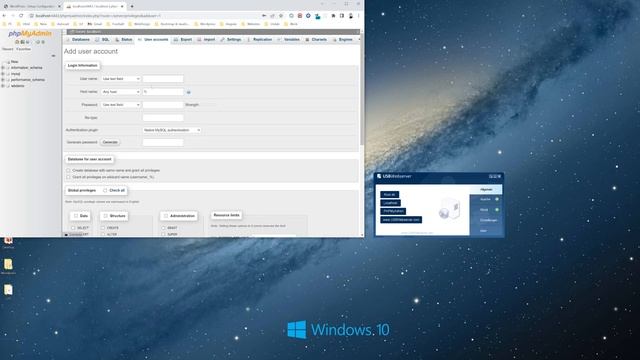The image size is (640, 360).
Task: Enable the GRANT privilege checkbox
Action: 164,228
